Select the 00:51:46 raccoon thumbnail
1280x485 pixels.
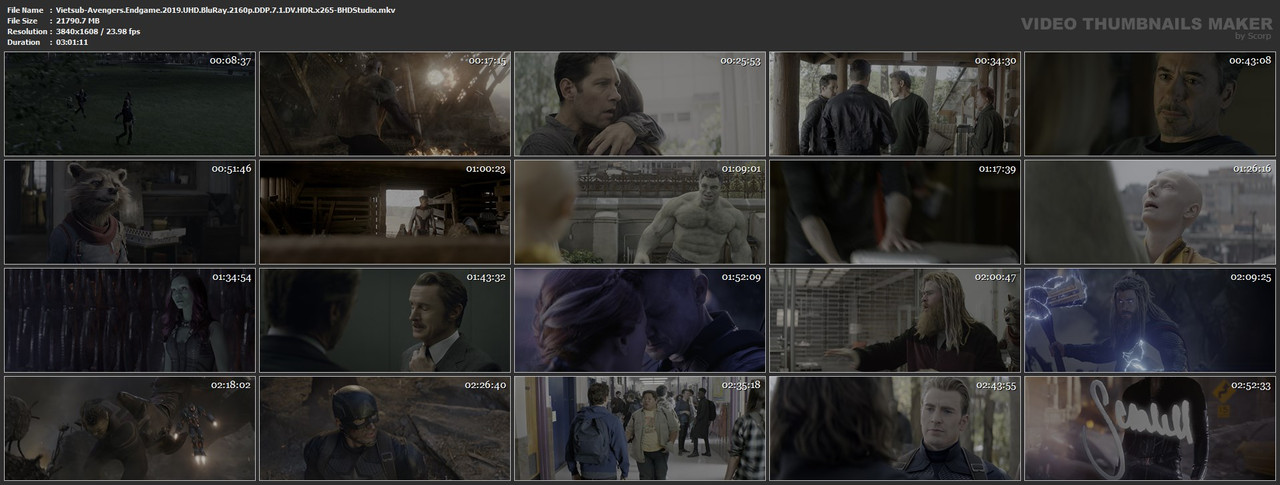click(x=129, y=211)
